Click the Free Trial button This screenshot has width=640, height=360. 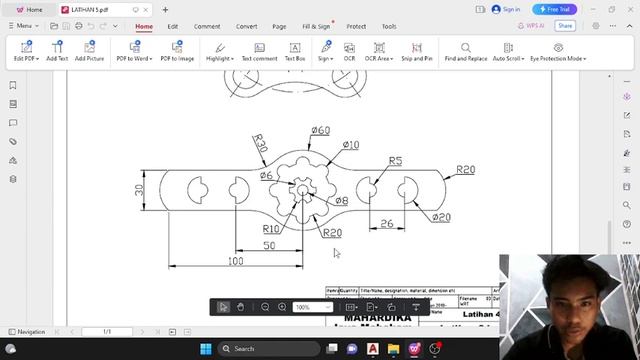(554, 9)
